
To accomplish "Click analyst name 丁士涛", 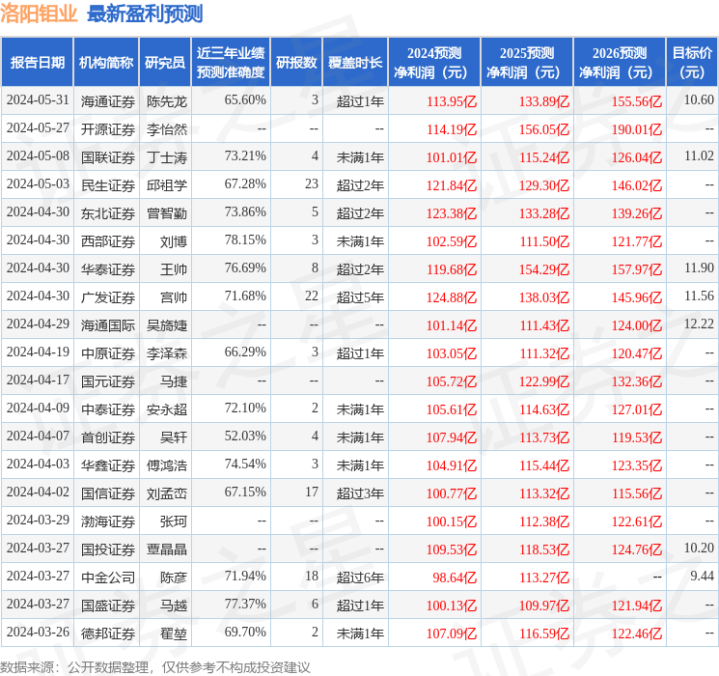I will click(x=167, y=157).
